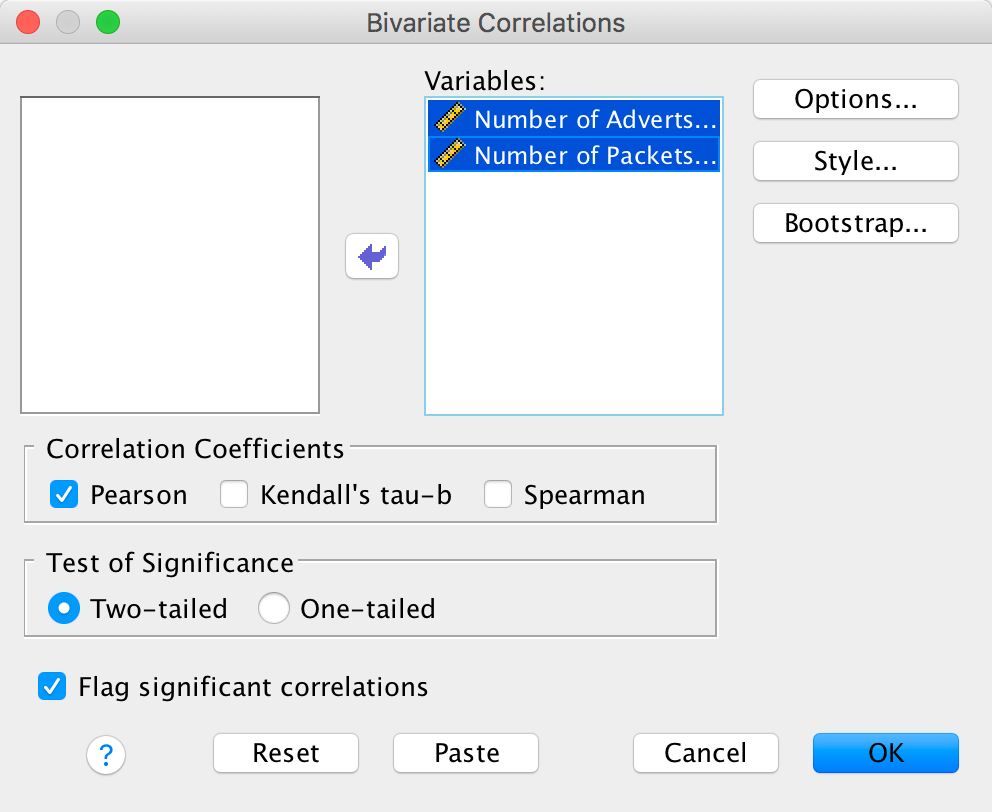Close the Bivariate Correlations dialog window
The width and height of the screenshot is (992, 812).
coord(29,22)
